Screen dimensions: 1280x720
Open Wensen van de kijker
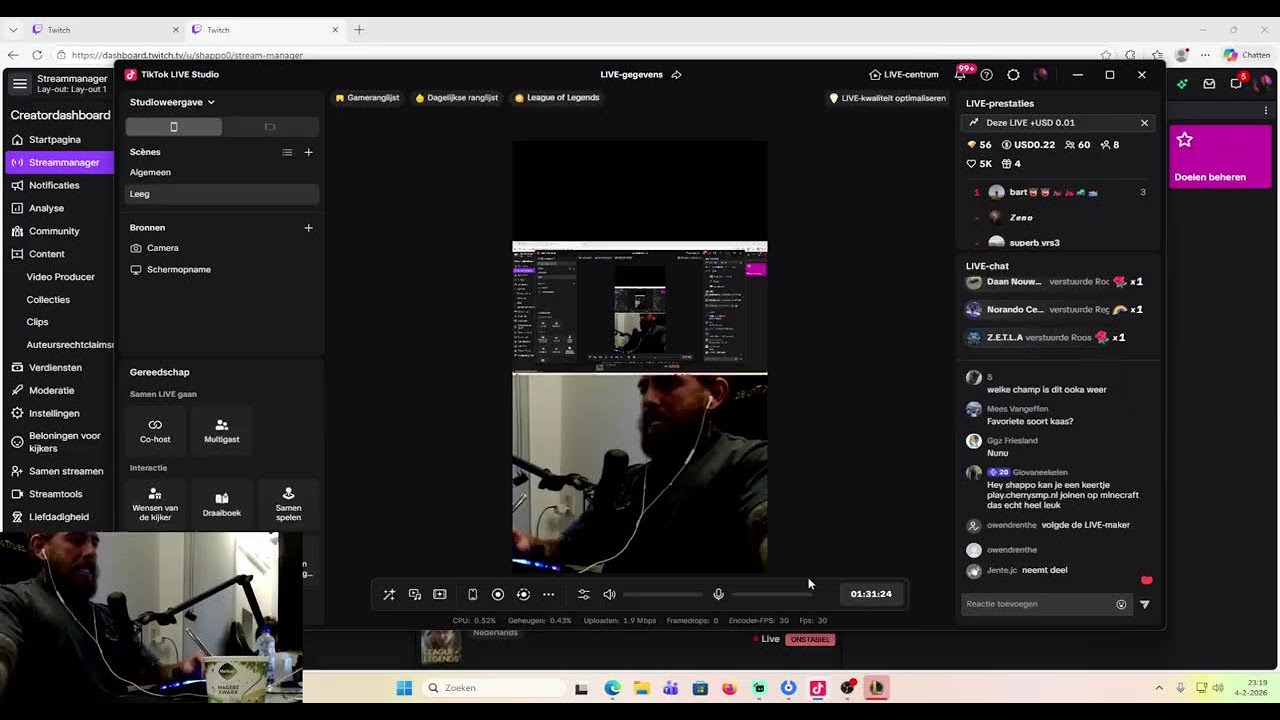coord(155,503)
